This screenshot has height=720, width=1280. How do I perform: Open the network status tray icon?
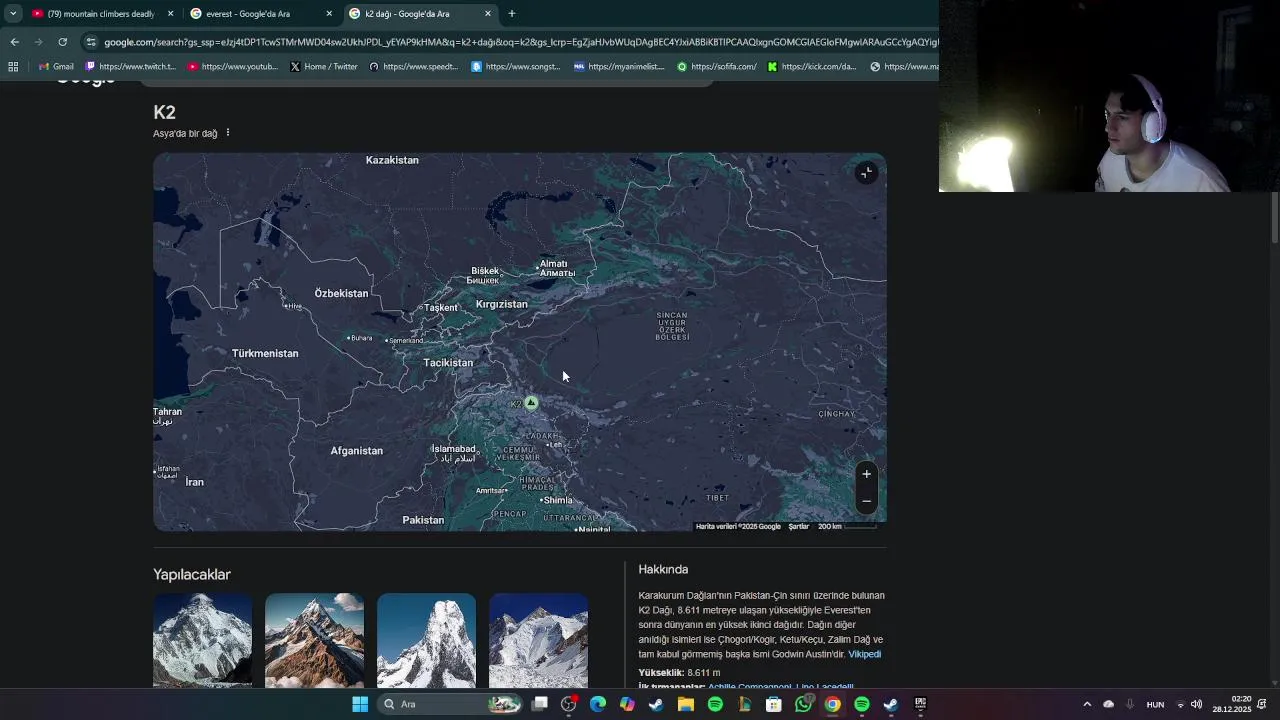pyautogui.click(x=1180, y=704)
